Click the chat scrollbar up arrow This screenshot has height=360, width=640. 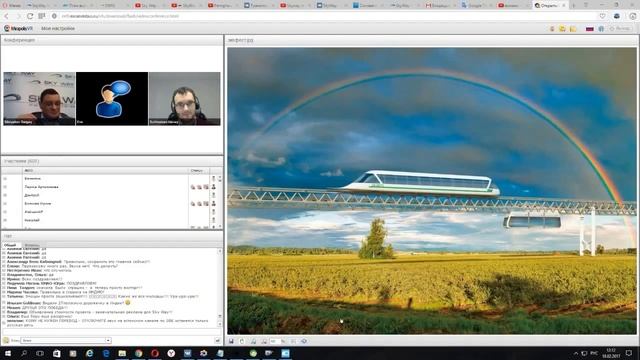(220, 251)
